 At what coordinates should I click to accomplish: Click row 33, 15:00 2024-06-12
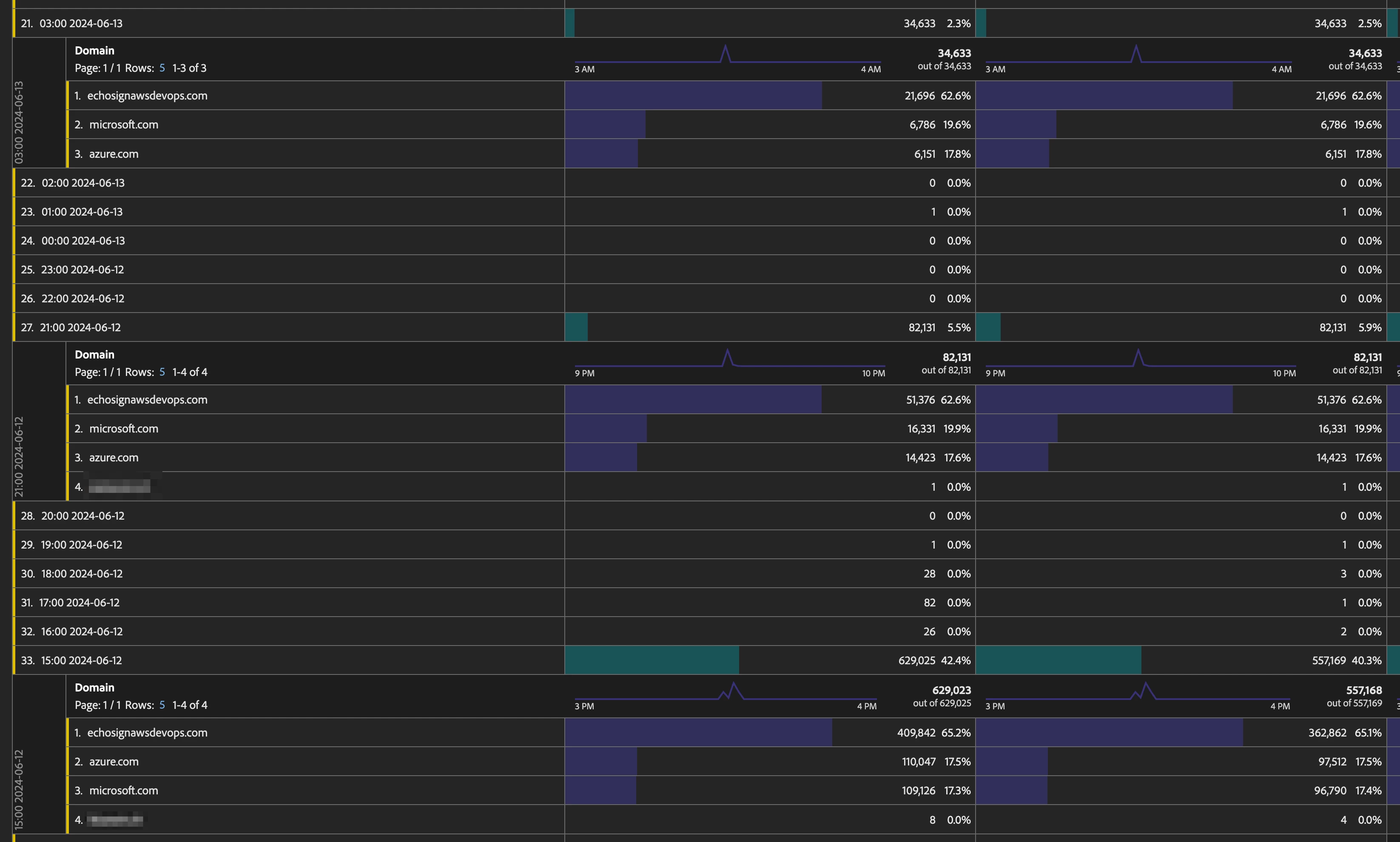(81, 660)
